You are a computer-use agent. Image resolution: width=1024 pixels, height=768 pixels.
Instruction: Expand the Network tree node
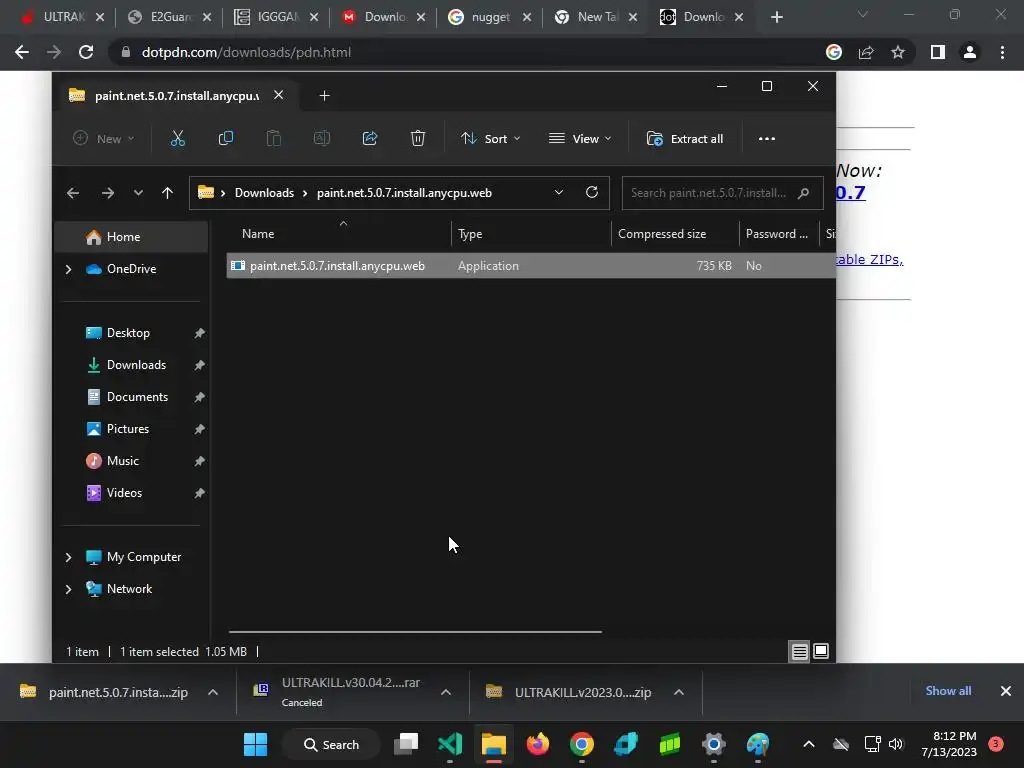coord(69,589)
